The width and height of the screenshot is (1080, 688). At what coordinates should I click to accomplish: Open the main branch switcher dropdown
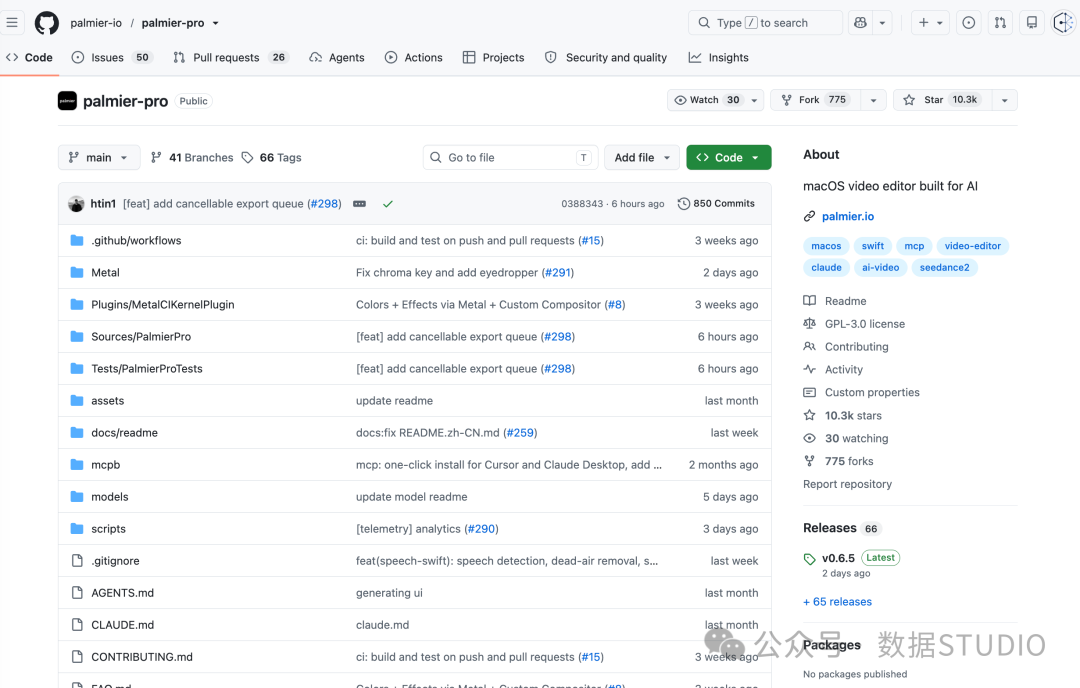pos(99,158)
